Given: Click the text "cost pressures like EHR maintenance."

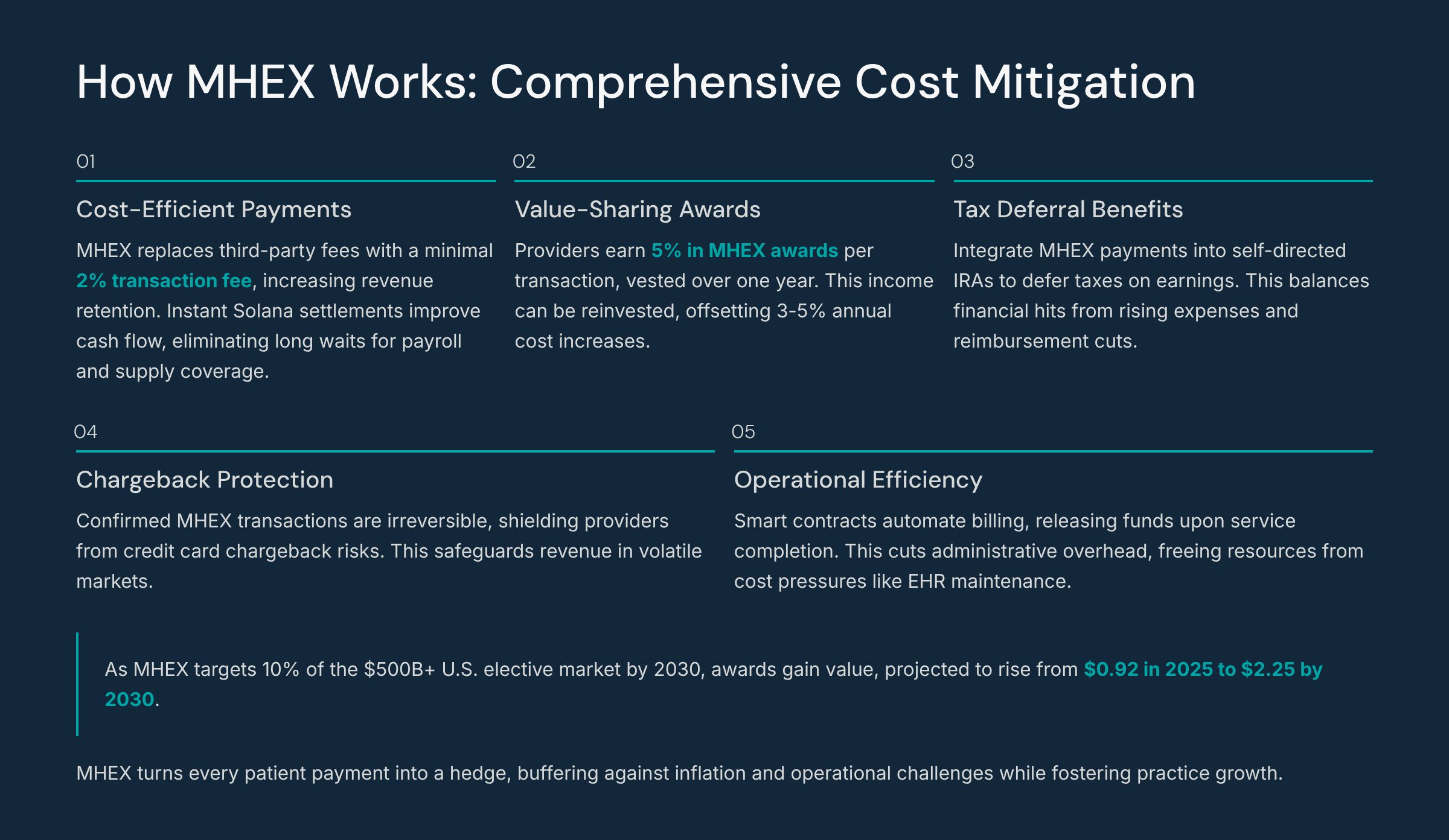Looking at the screenshot, I should tap(903, 581).
